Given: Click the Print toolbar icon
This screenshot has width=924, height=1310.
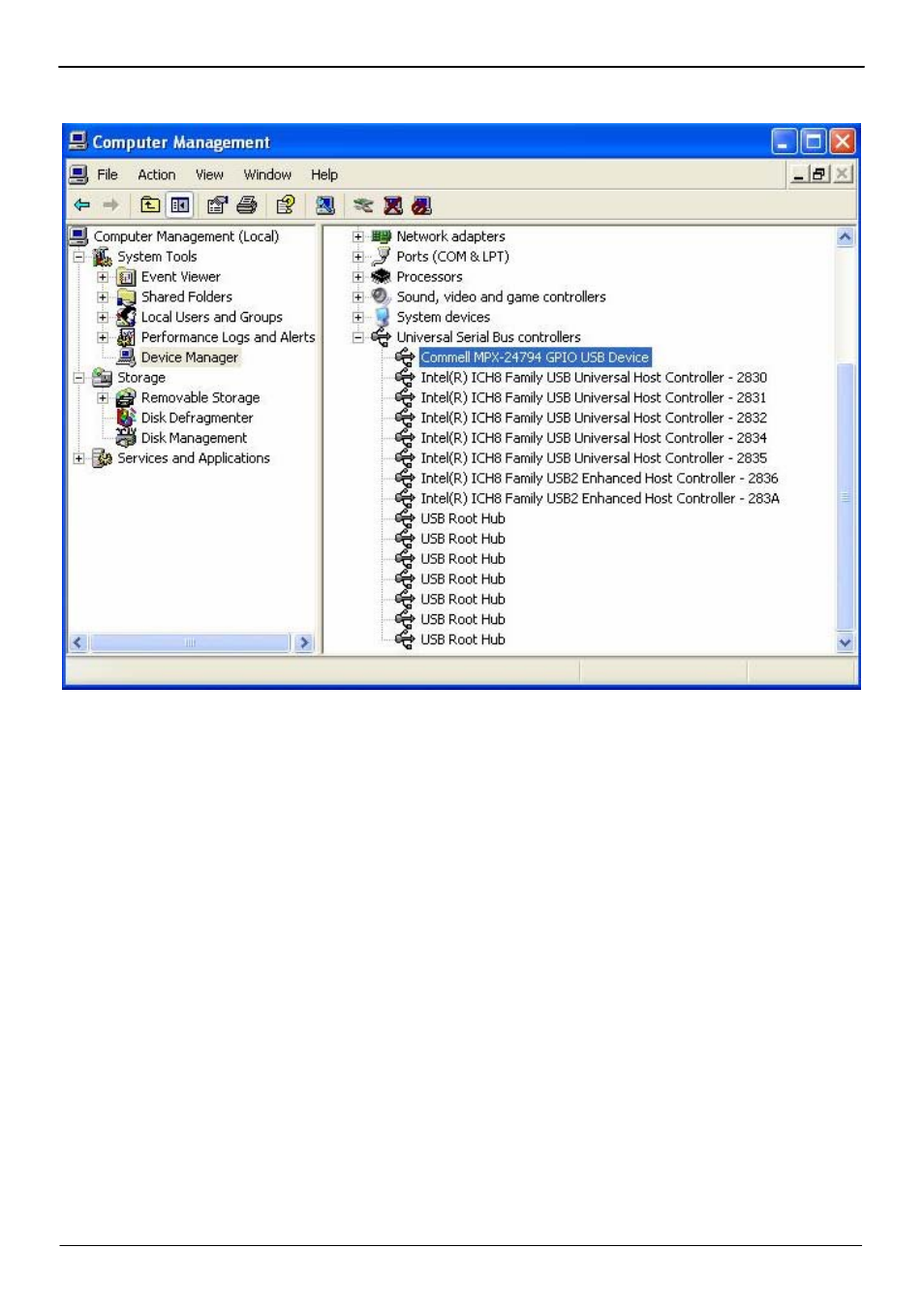Looking at the screenshot, I should click(247, 204).
